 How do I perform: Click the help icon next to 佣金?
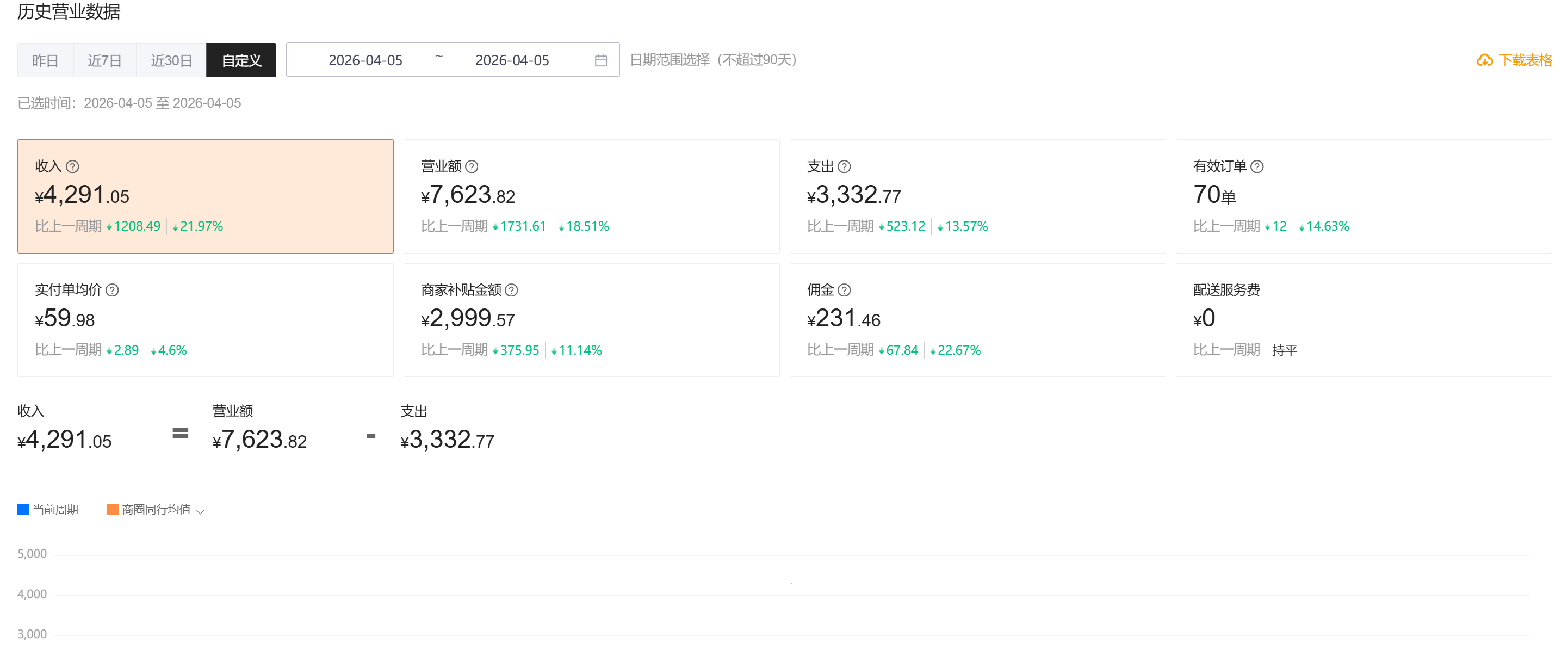844,290
